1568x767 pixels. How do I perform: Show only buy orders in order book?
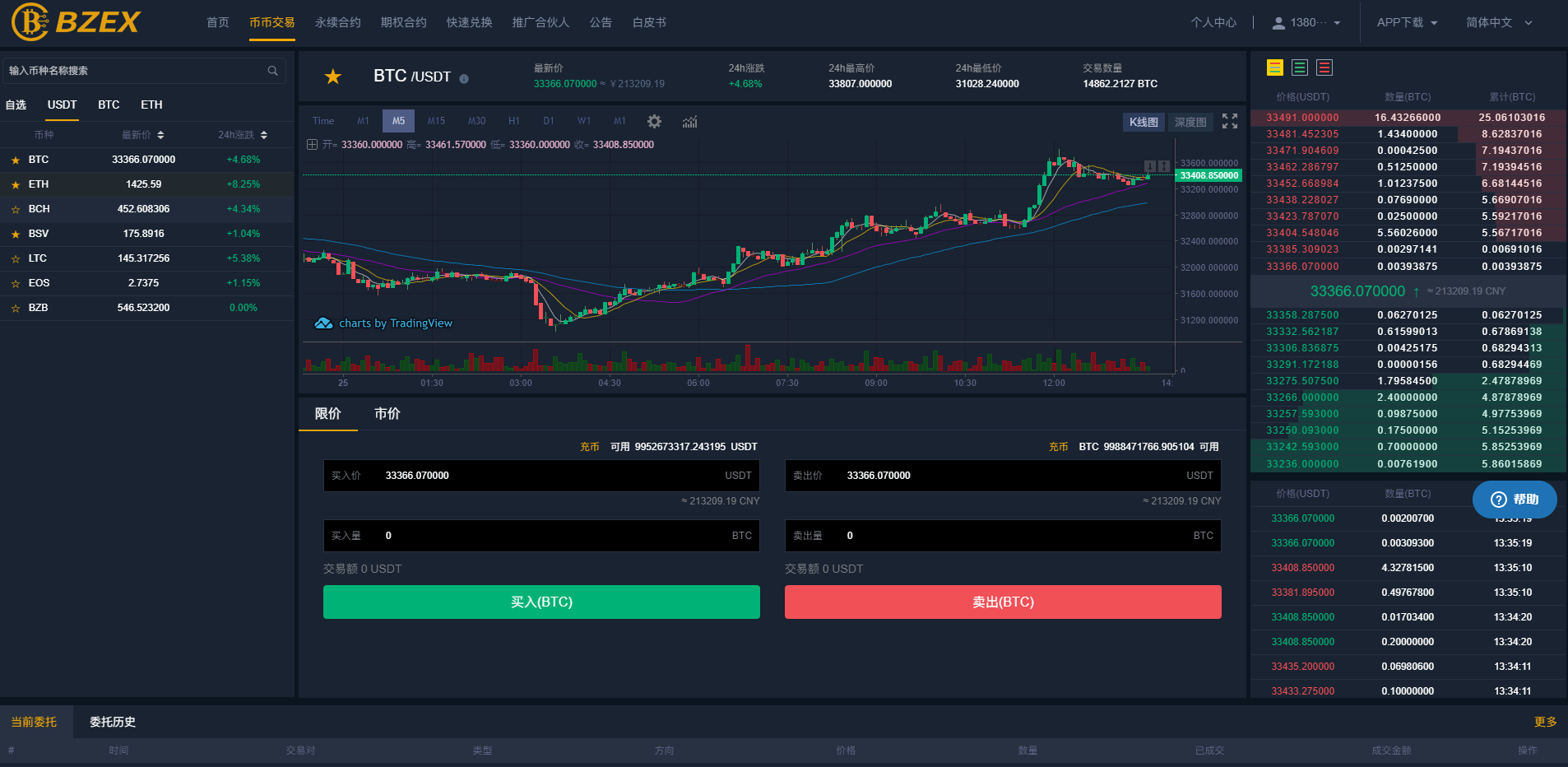click(x=1300, y=67)
